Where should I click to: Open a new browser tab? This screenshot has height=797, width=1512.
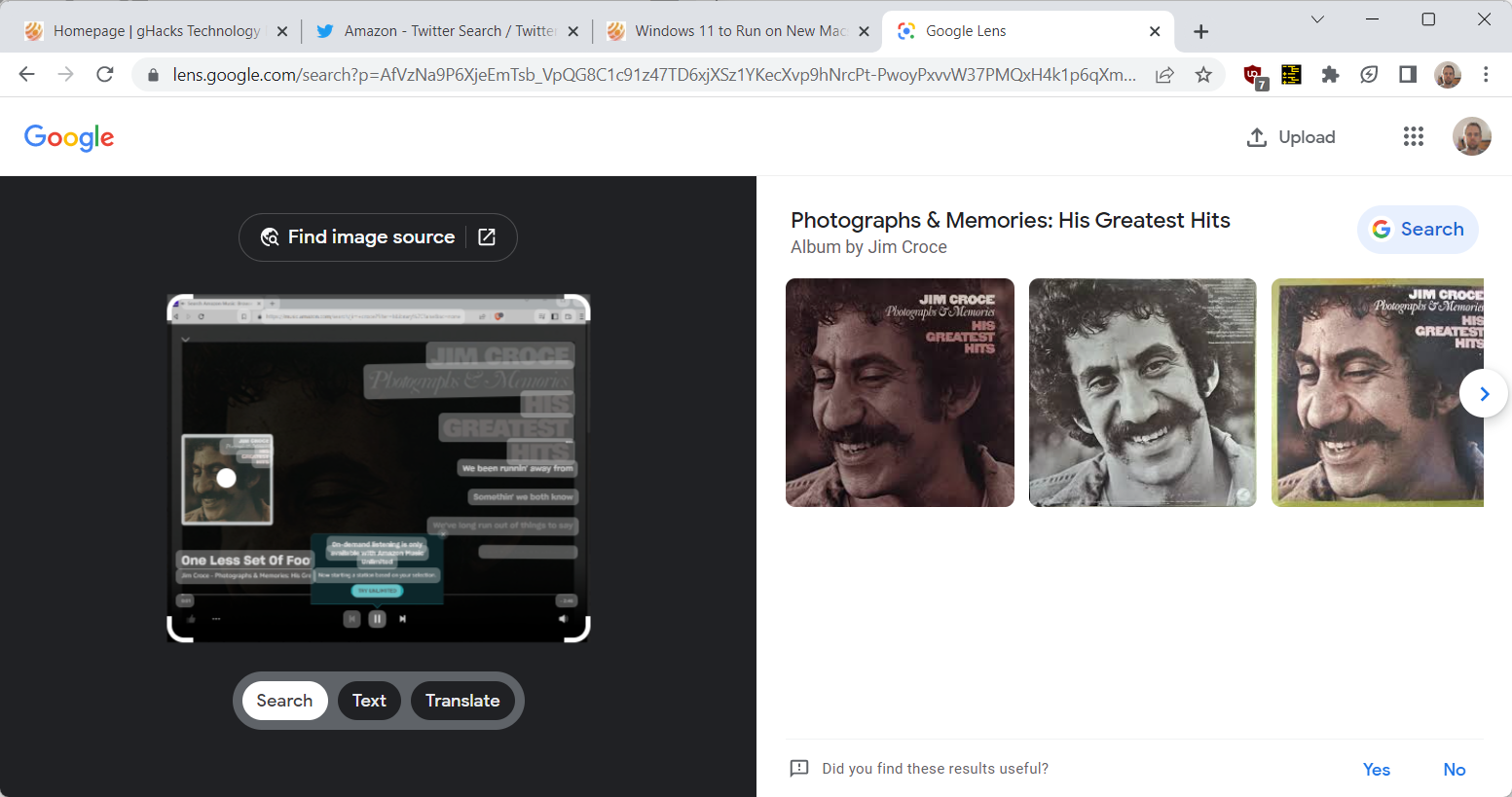point(1201,32)
